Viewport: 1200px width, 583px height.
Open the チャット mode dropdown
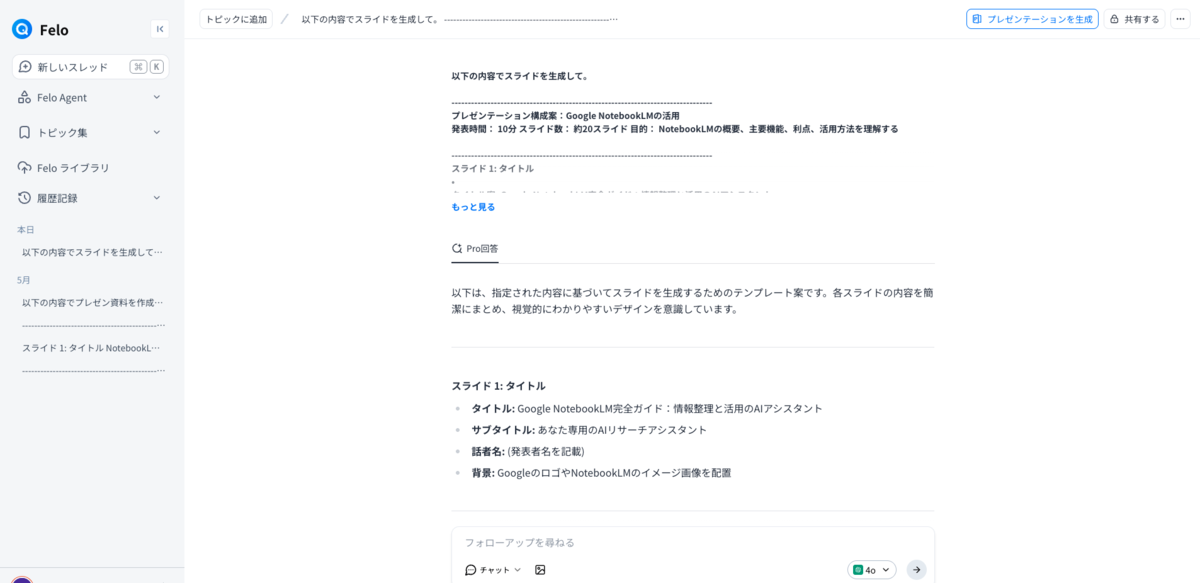coord(493,570)
